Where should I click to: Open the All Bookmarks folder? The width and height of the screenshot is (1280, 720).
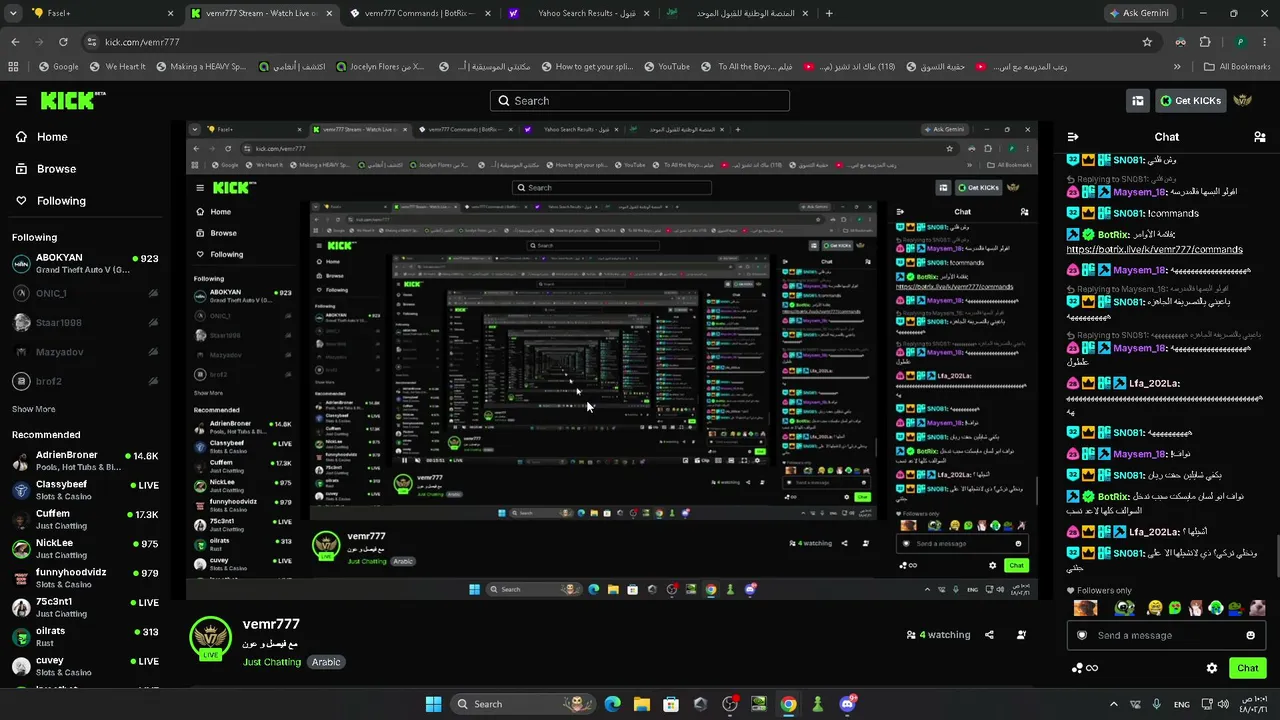tap(1238, 67)
